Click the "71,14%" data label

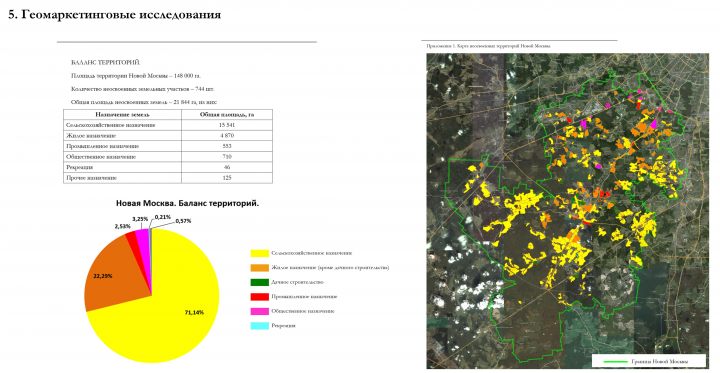click(194, 312)
